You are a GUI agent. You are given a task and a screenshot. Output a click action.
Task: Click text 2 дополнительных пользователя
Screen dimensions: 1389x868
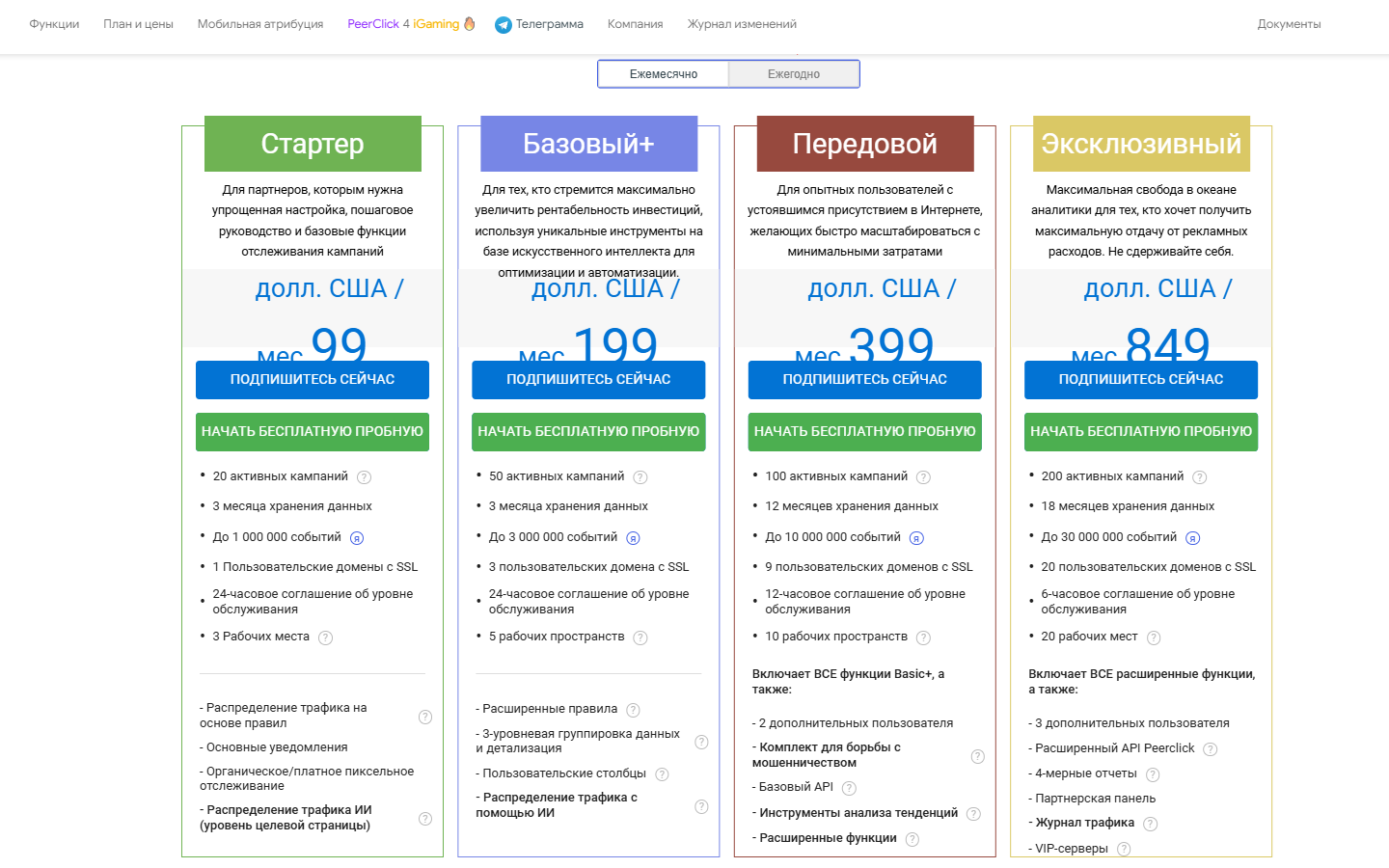pyautogui.click(x=853, y=723)
